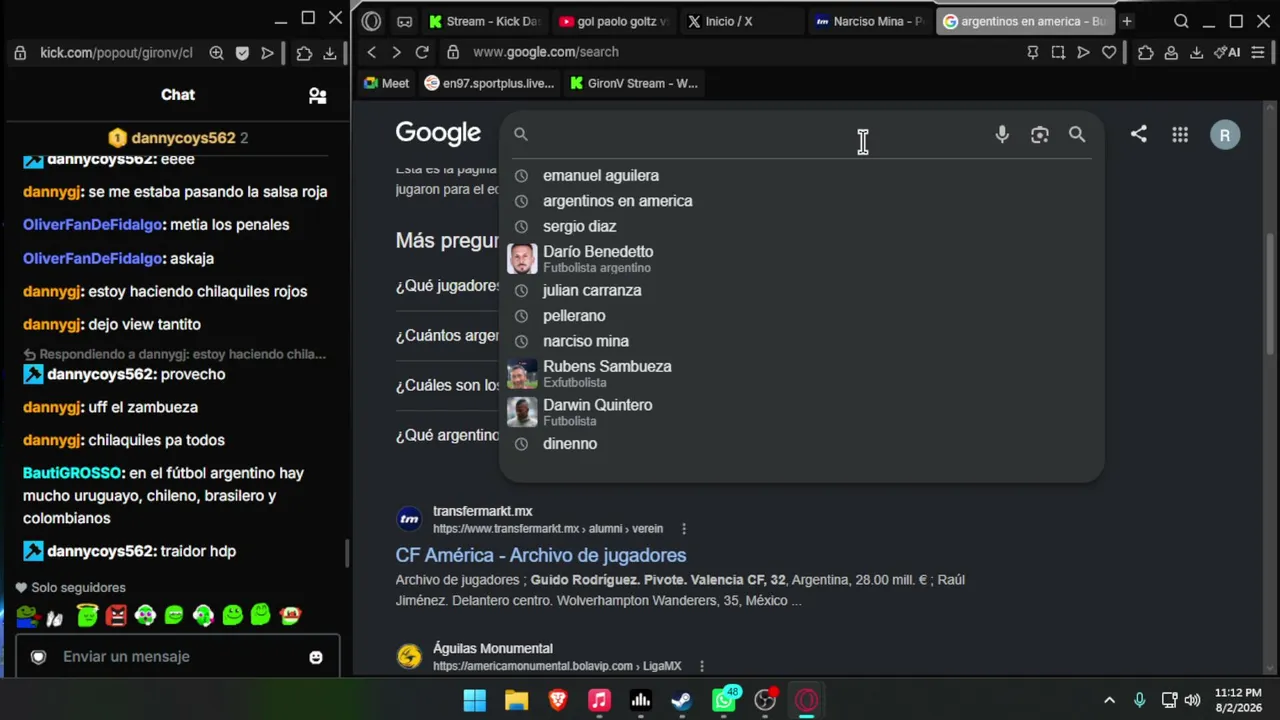This screenshot has width=1280, height=720.
Task: Click the emoji picker in chat message box
Action: click(316, 657)
